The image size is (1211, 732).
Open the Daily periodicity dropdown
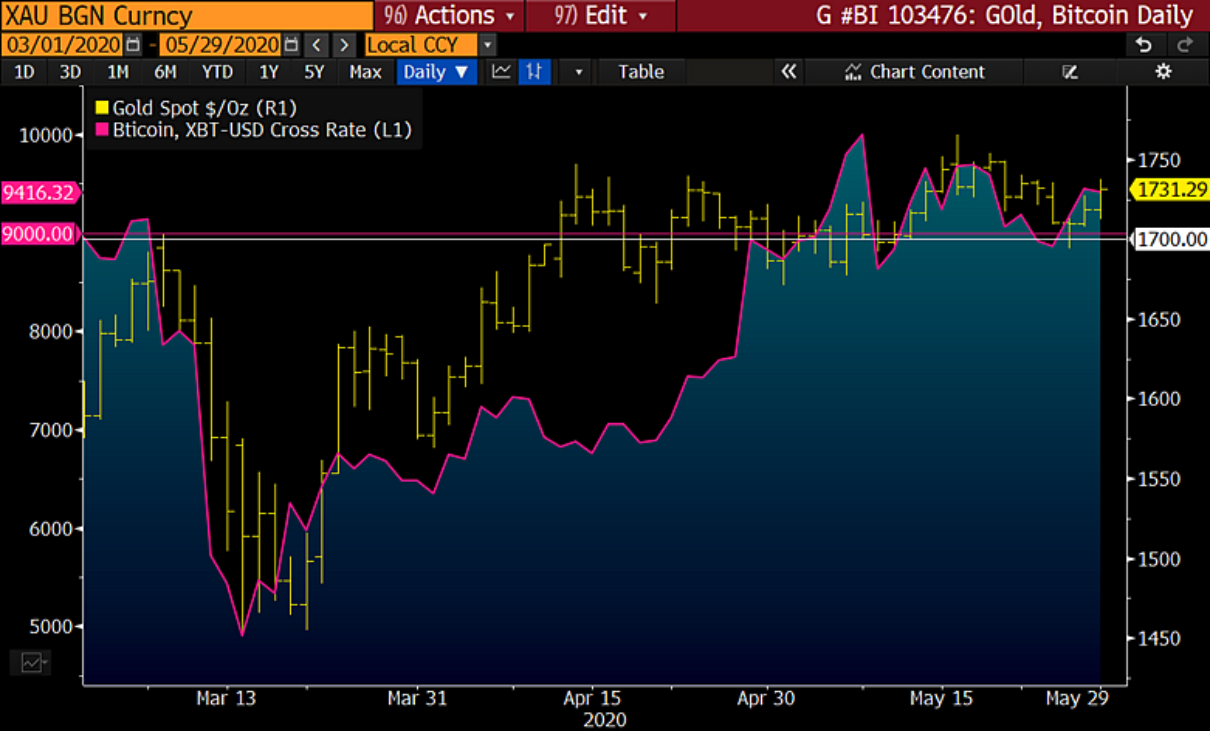click(436, 72)
